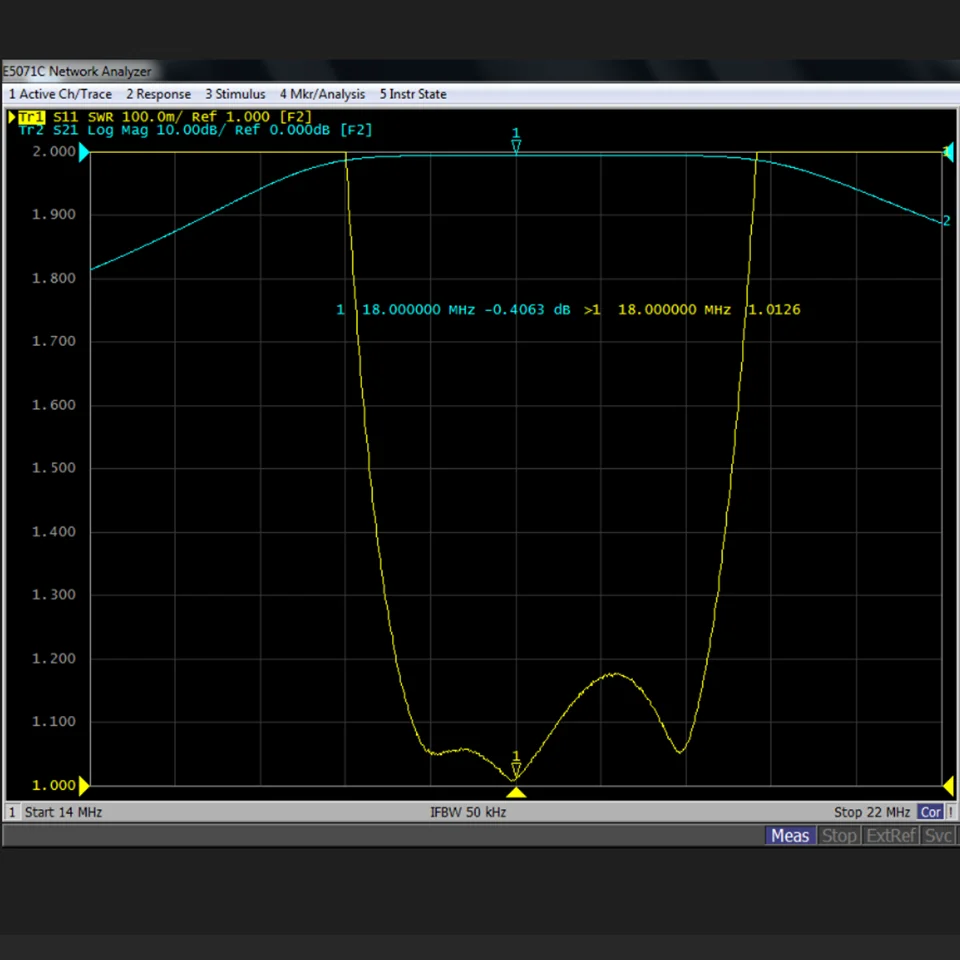This screenshot has width=960, height=960.
Task: Open the Active Ch/Trace menu
Action: point(60,94)
